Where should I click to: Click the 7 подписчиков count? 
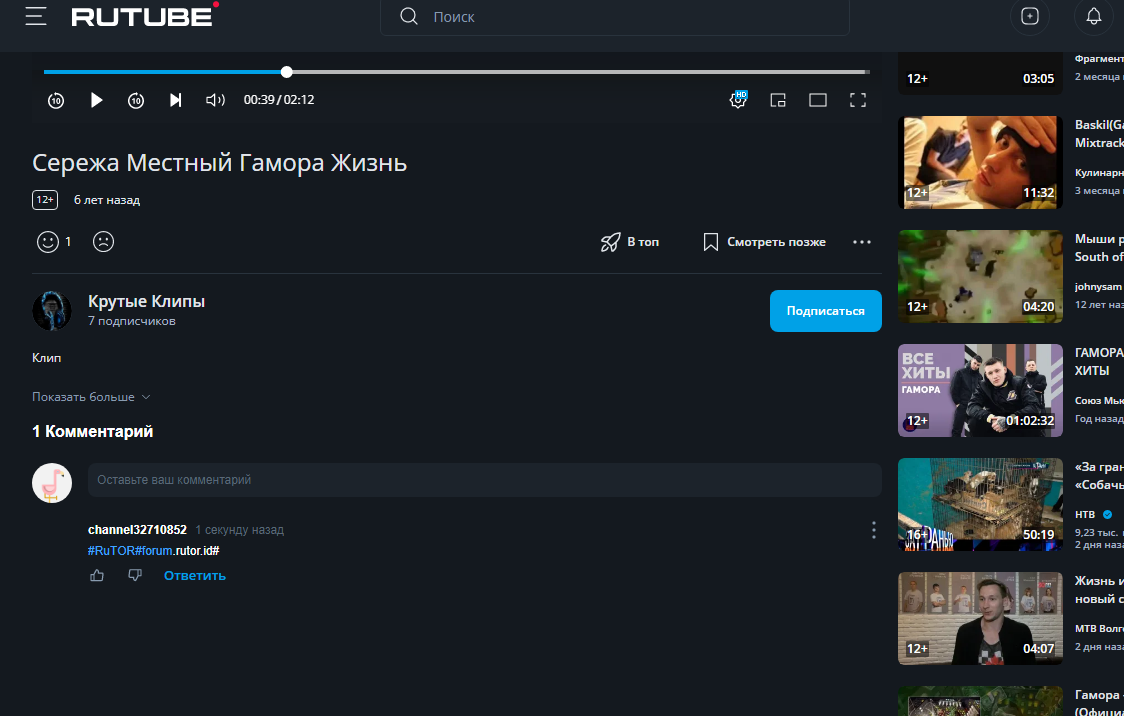click(132, 321)
